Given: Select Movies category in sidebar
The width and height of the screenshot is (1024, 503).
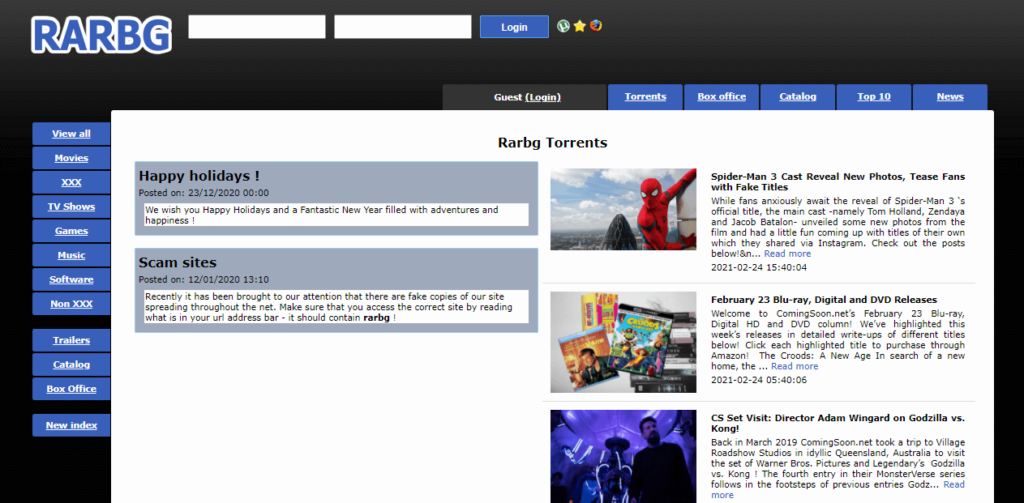Looking at the screenshot, I should tap(71, 158).
